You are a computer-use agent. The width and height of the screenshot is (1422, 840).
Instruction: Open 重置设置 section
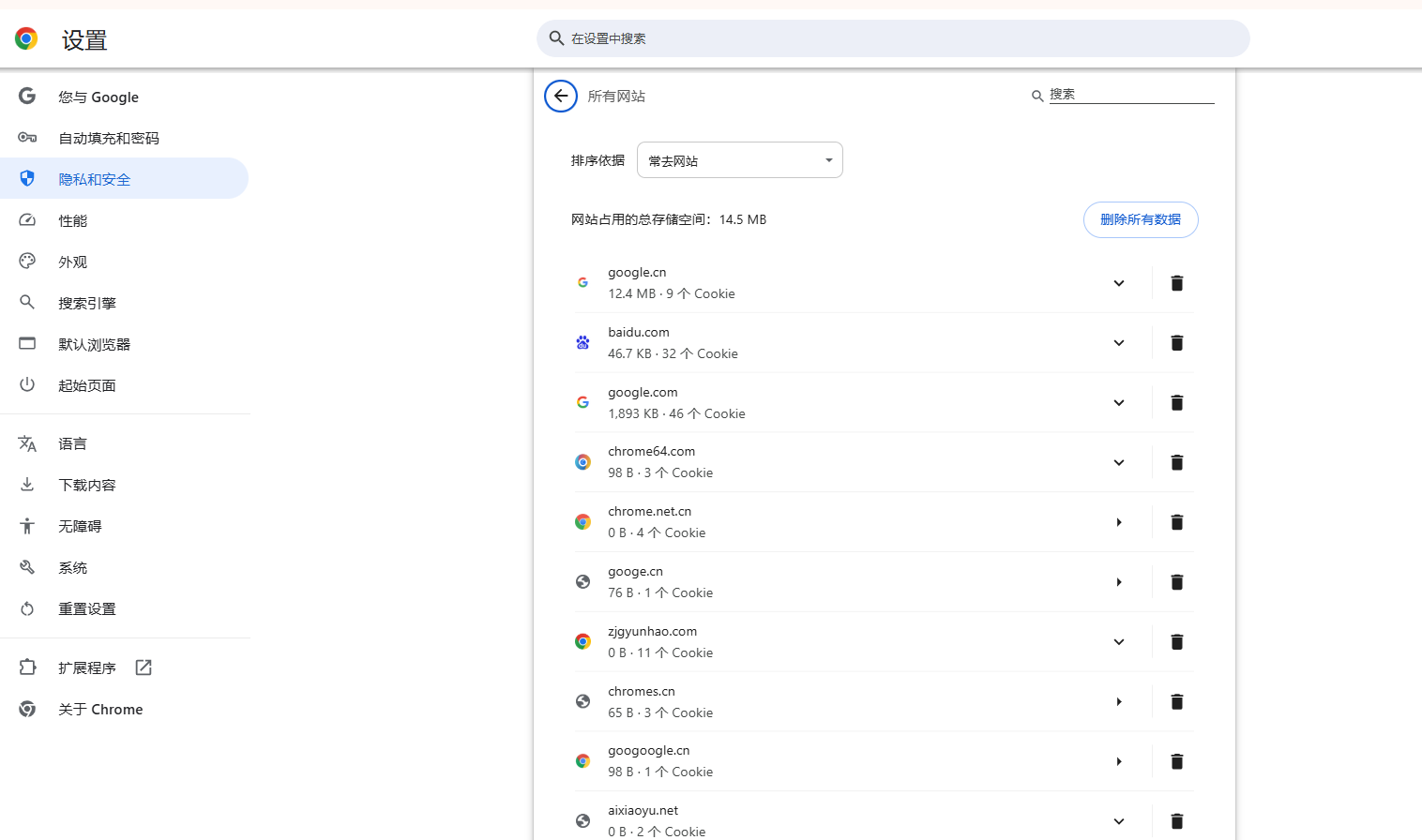(124, 608)
